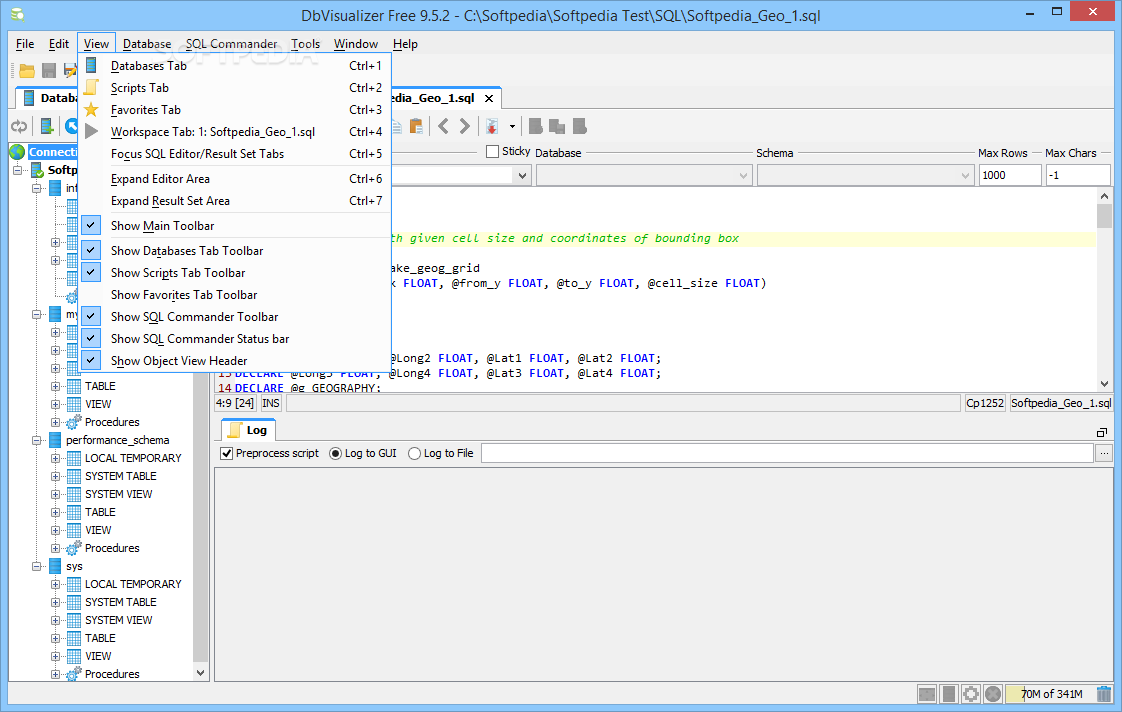Click the DbVisualizer app icon in title bar
The image size is (1122, 712).
click(x=18, y=14)
